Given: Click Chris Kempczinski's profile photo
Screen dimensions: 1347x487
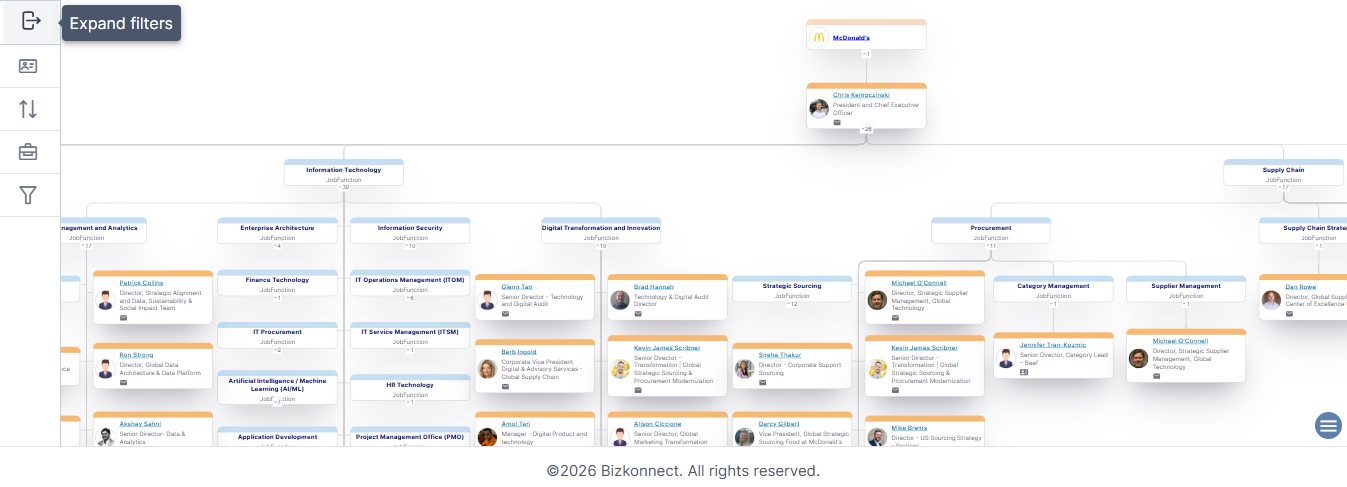Looking at the screenshot, I should [x=819, y=108].
